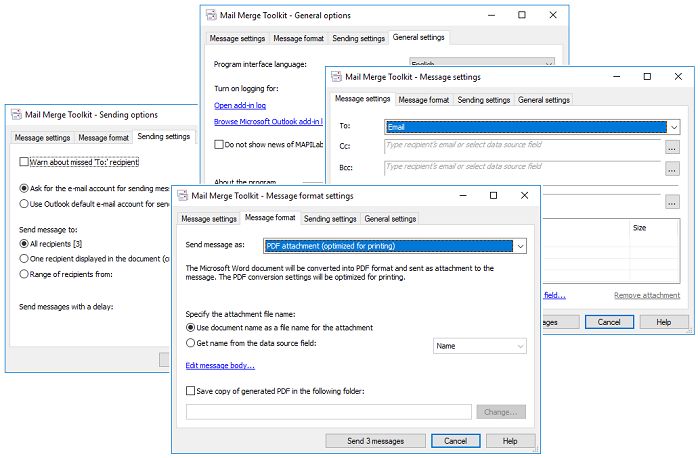Open the Program interface language dropdown
Screen dimensions: 700x458
pyautogui.click(x=482, y=62)
